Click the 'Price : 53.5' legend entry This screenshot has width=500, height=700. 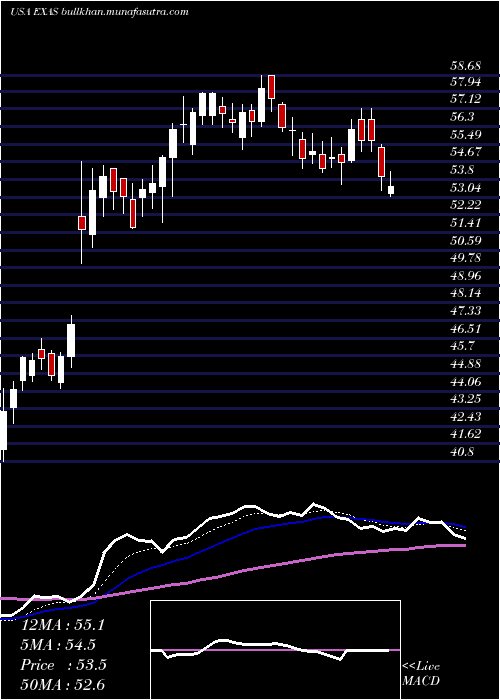tap(63, 665)
